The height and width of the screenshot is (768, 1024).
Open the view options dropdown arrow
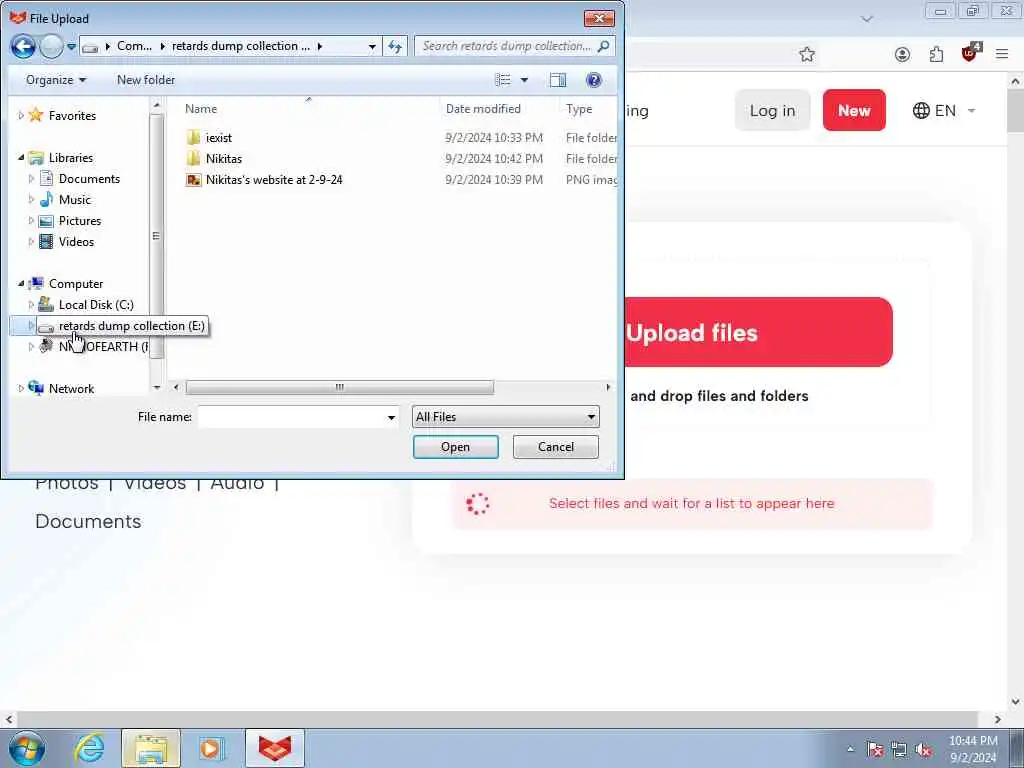[524, 80]
